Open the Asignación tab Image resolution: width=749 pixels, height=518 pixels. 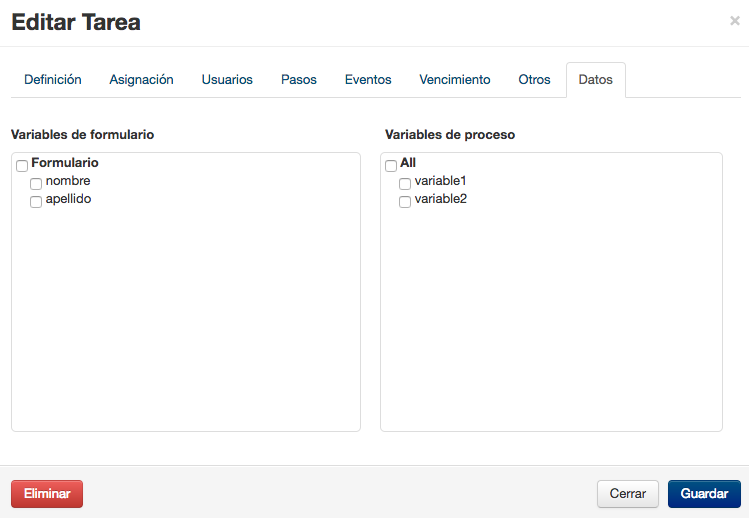(141, 80)
